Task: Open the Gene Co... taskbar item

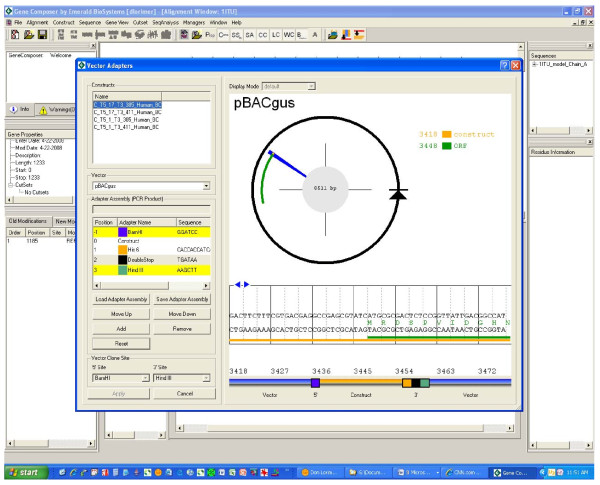Action: tap(512, 473)
